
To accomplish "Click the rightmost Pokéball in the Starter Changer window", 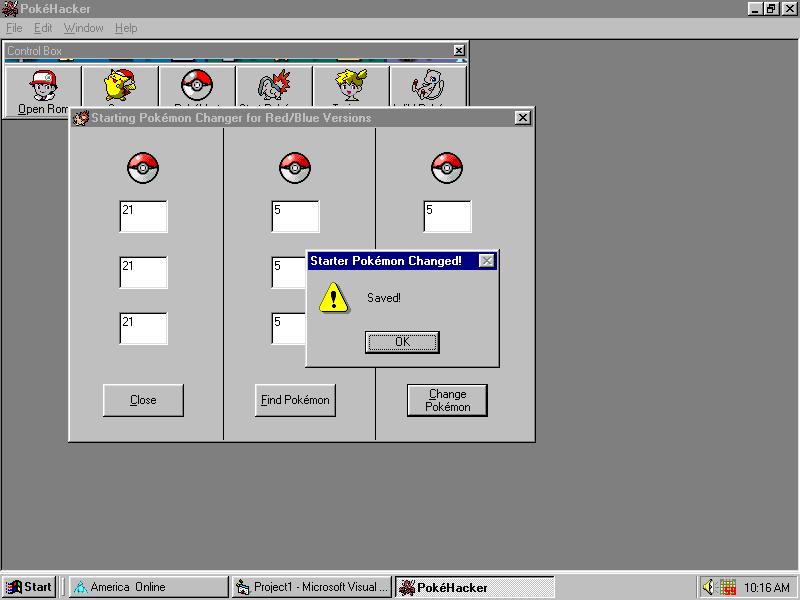I will point(447,167).
